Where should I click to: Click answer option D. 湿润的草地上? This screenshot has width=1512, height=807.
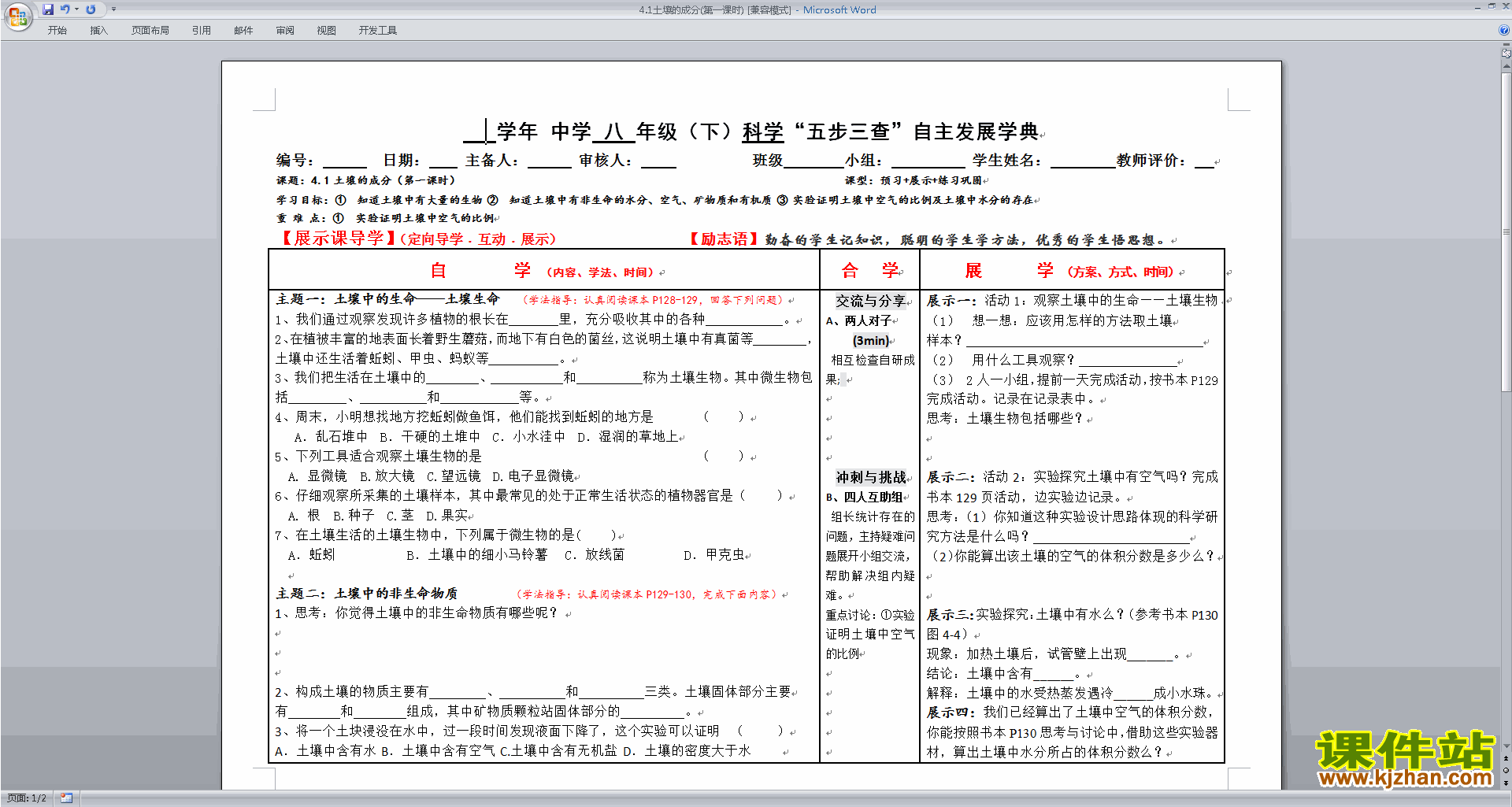click(627, 436)
